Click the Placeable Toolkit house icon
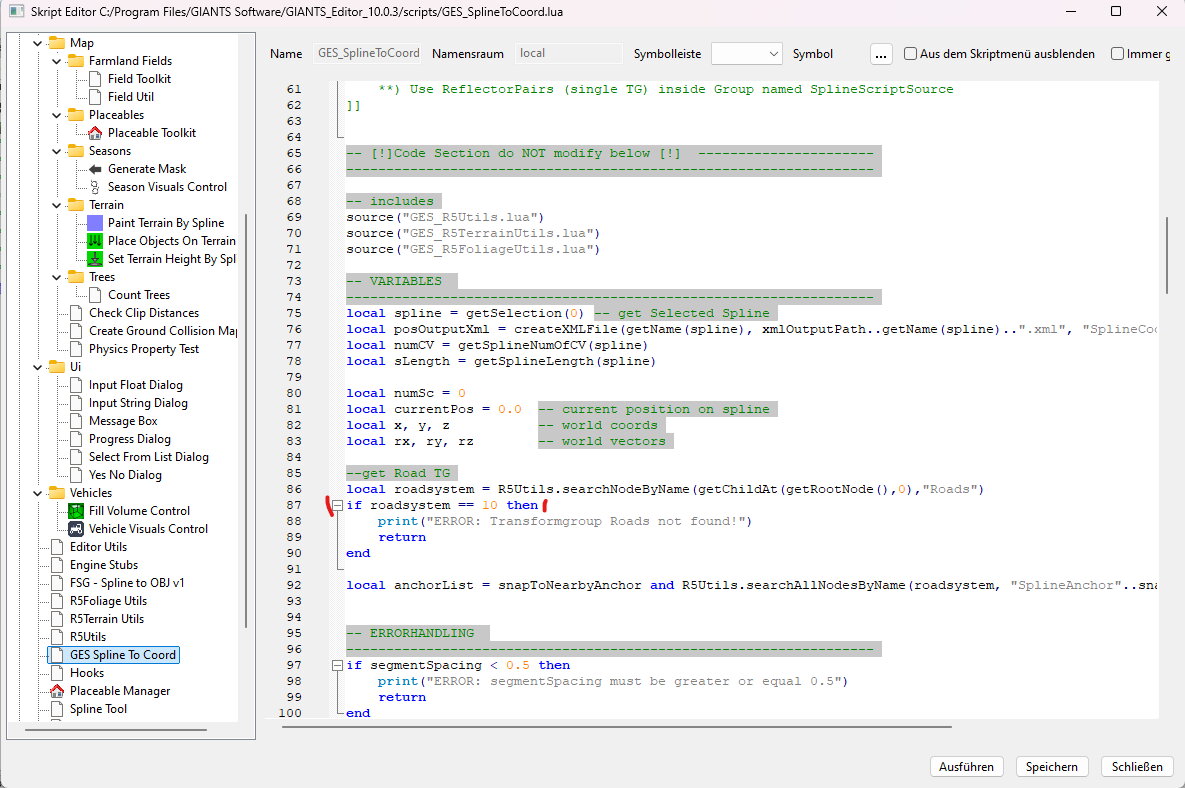This screenshot has width=1185, height=788. (95, 133)
